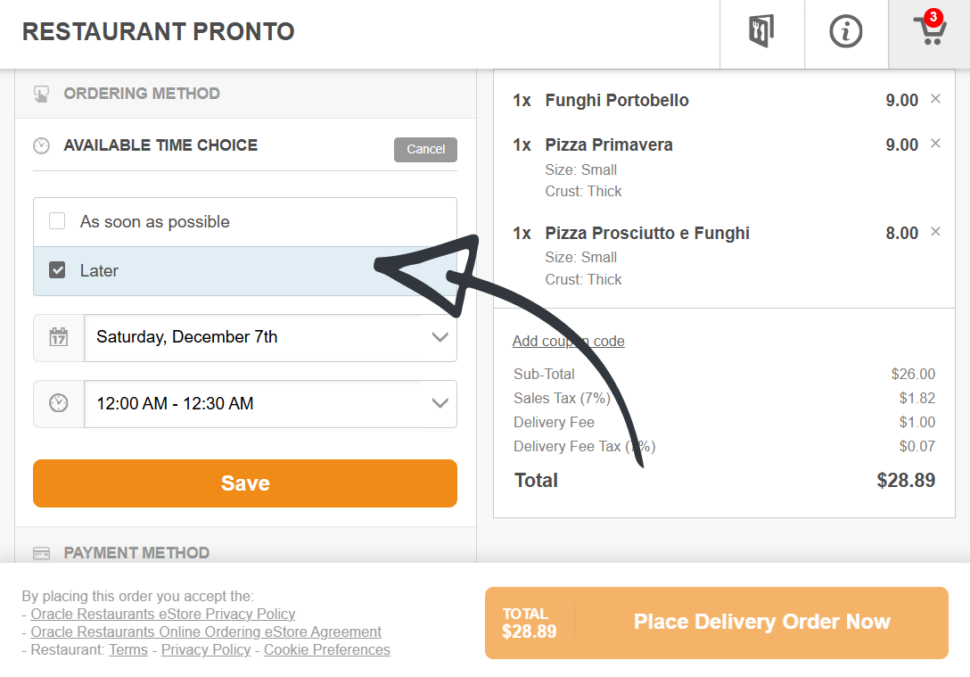Screen dimensions: 970x677
Task: Open the restaurant menu icon beside info
Action: coord(761,30)
